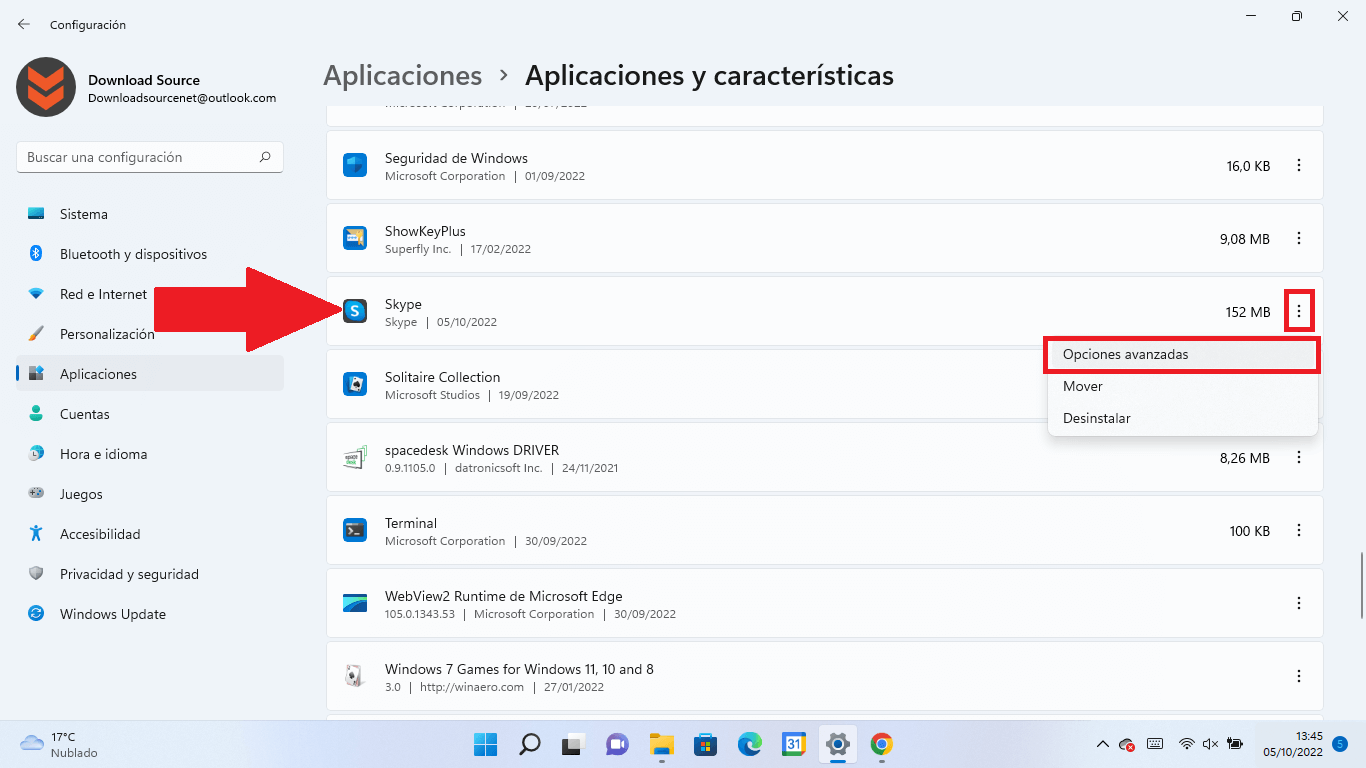Viewport: 1366px width, 768px height.
Task: Click the http://winaero.com publisher text
Action: [x=472, y=687]
